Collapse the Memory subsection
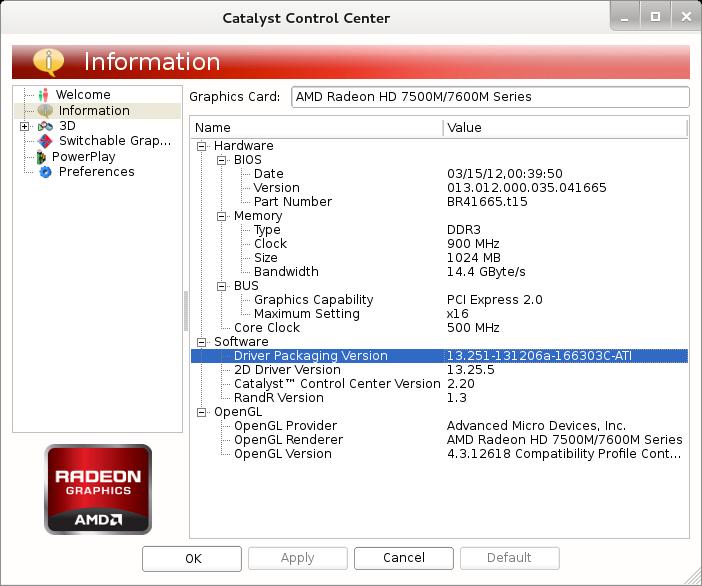 pyautogui.click(x=222, y=216)
